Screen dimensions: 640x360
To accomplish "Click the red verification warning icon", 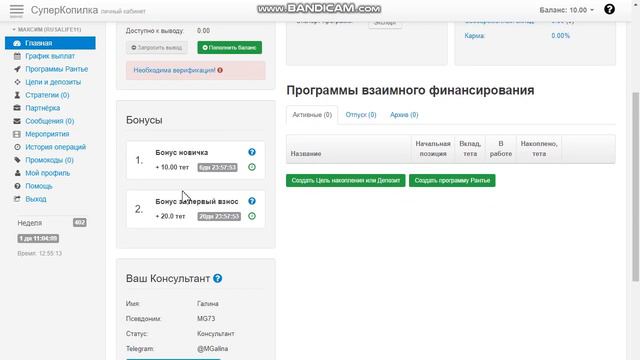I will tap(220, 70).
